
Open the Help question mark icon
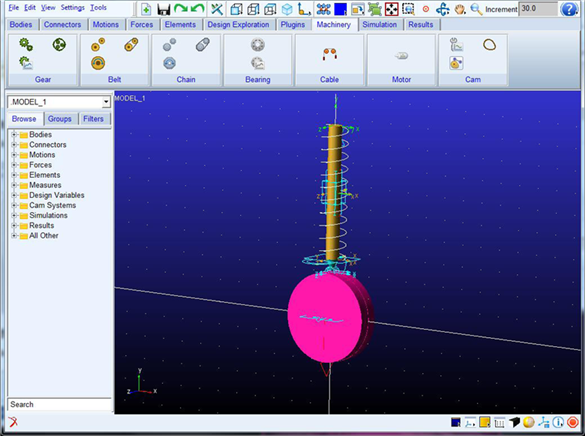(569, 9)
